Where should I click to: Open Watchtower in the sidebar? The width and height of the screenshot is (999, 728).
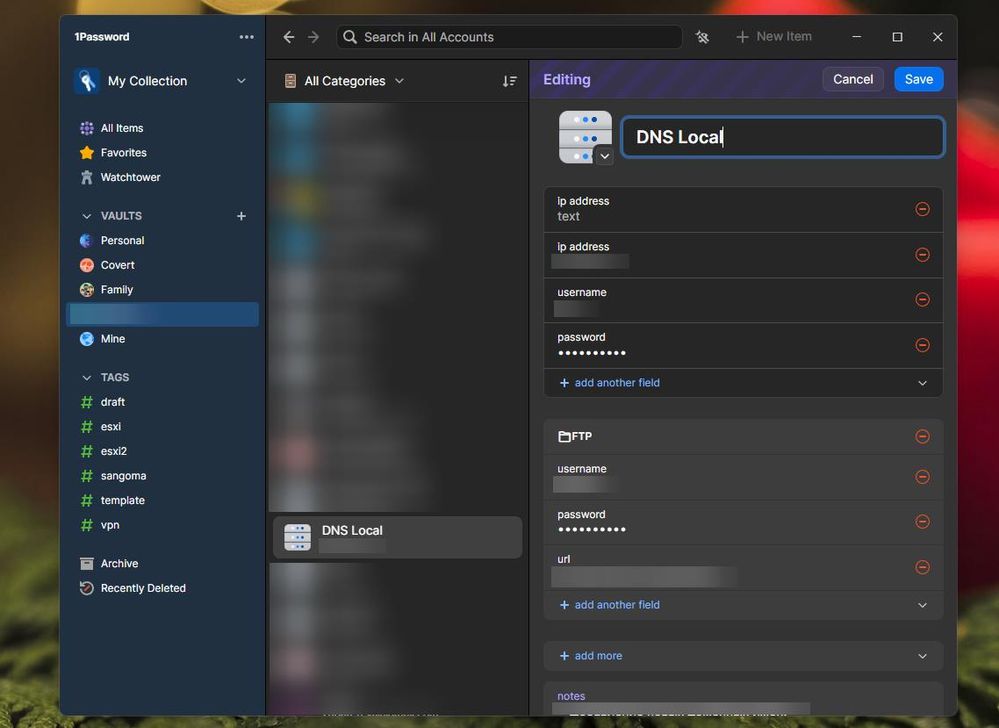coord(130,177)
